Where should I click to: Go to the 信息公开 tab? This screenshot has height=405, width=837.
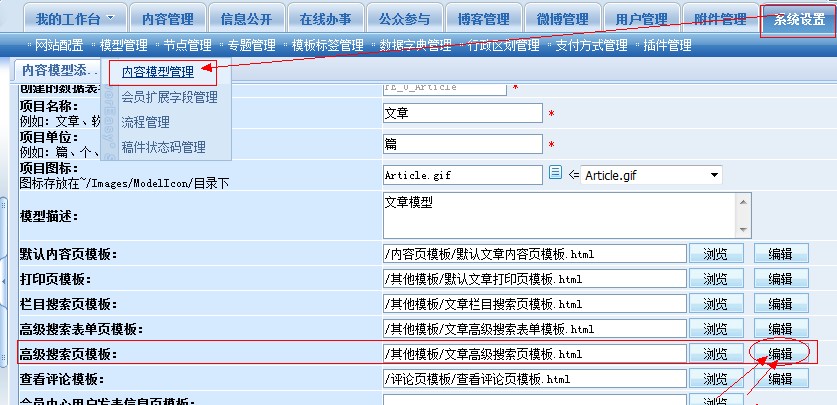(x=246, y=19)
